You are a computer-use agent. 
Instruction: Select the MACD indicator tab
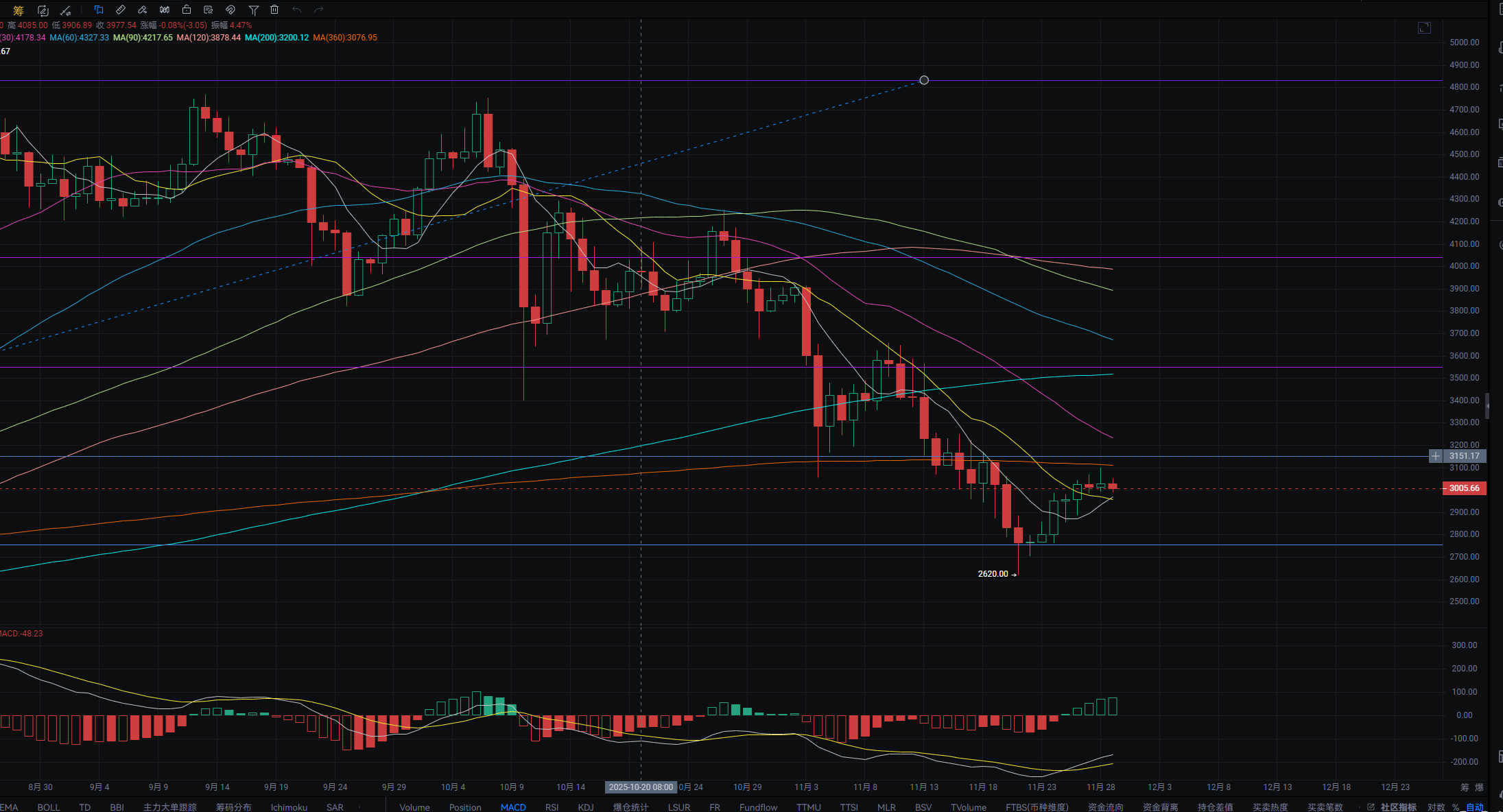[x=513, y=807]
